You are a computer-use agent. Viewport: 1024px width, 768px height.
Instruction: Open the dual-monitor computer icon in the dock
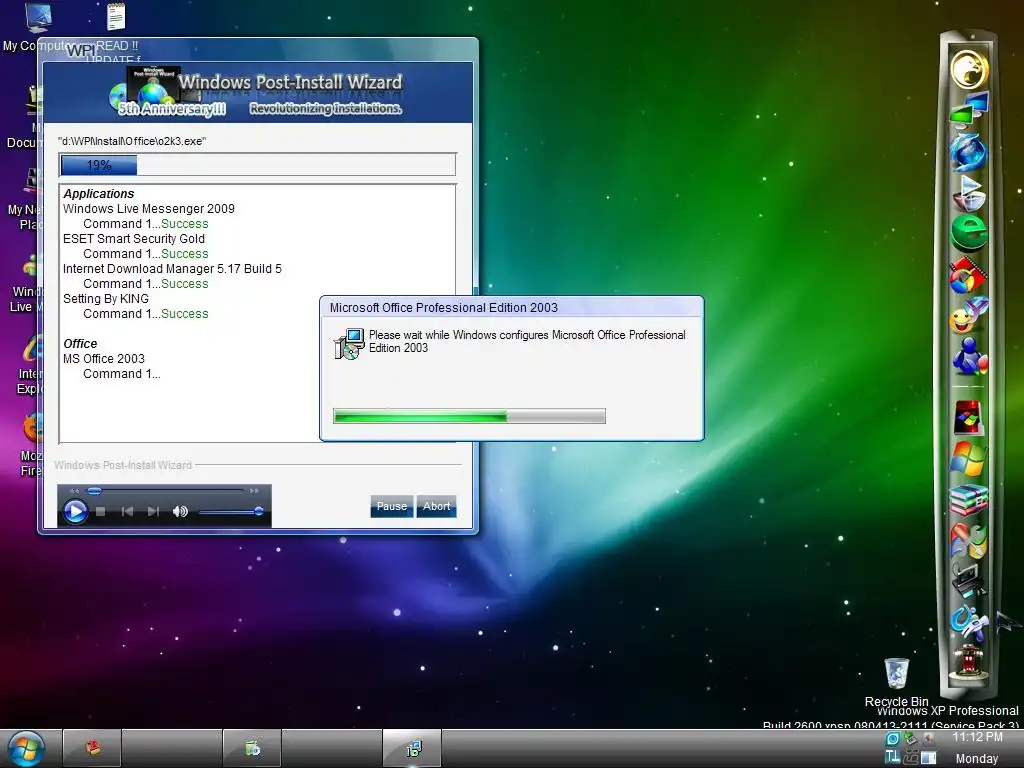tap(969, 109)
